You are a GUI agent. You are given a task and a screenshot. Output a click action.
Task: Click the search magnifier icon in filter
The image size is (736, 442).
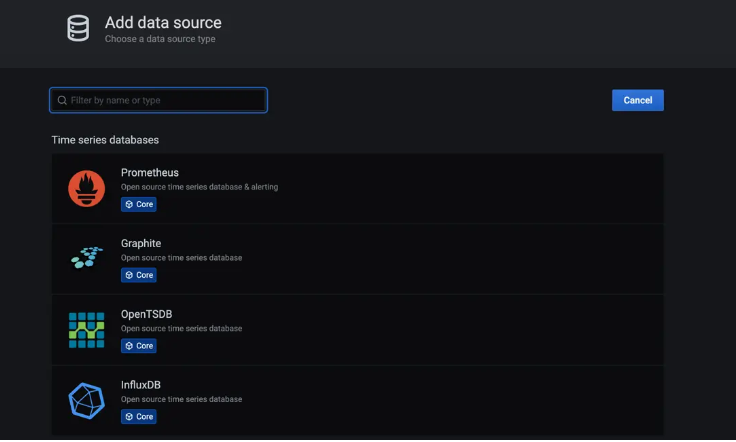(62, 100)
